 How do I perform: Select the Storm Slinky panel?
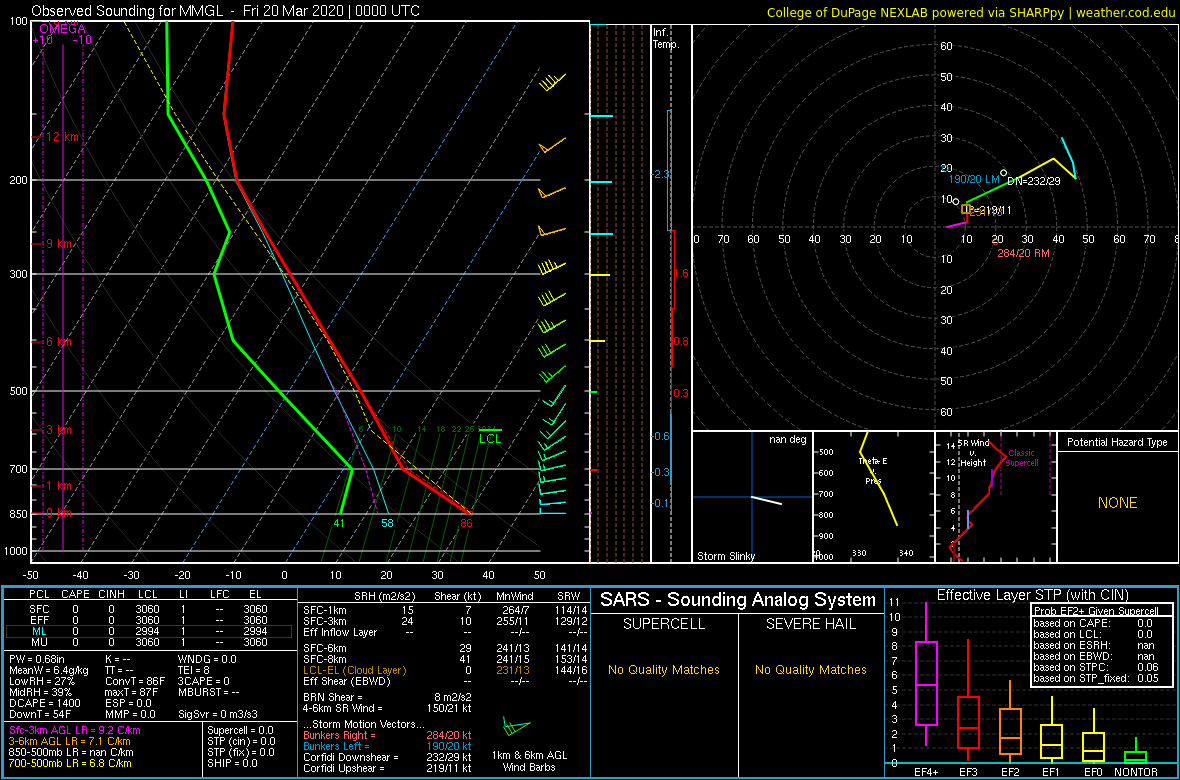[752, 497]
